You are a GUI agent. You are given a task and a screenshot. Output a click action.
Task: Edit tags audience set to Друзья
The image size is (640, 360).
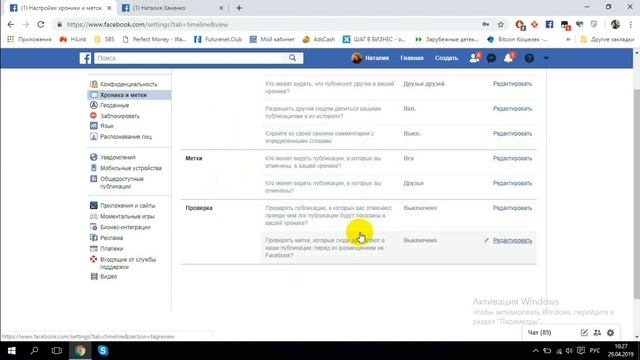click(512, 183)
